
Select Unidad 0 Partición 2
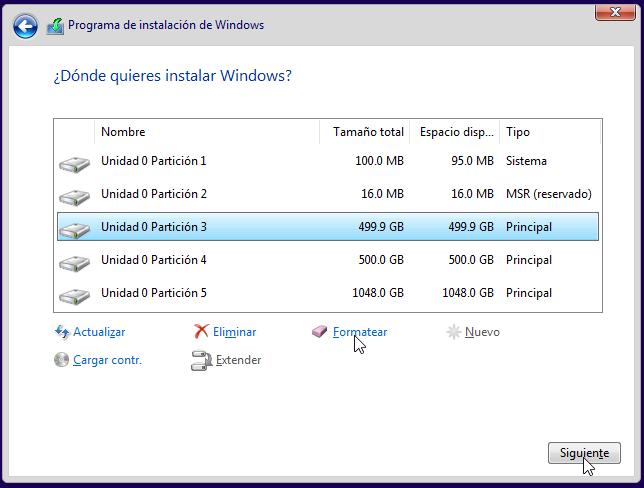(x=328, y=194)
